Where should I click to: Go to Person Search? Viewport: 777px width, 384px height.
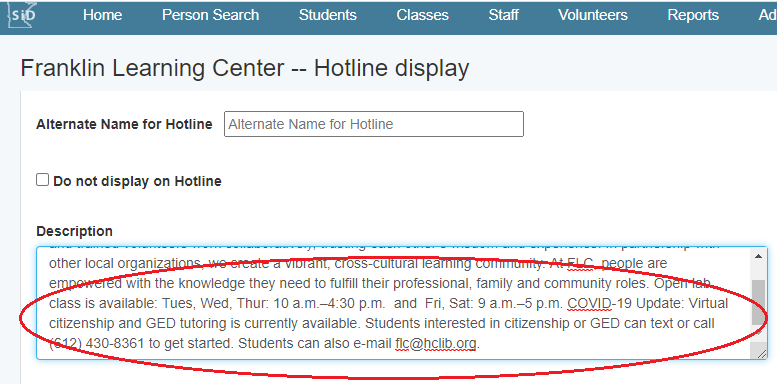pyautogui.click(x=211, y=15)
